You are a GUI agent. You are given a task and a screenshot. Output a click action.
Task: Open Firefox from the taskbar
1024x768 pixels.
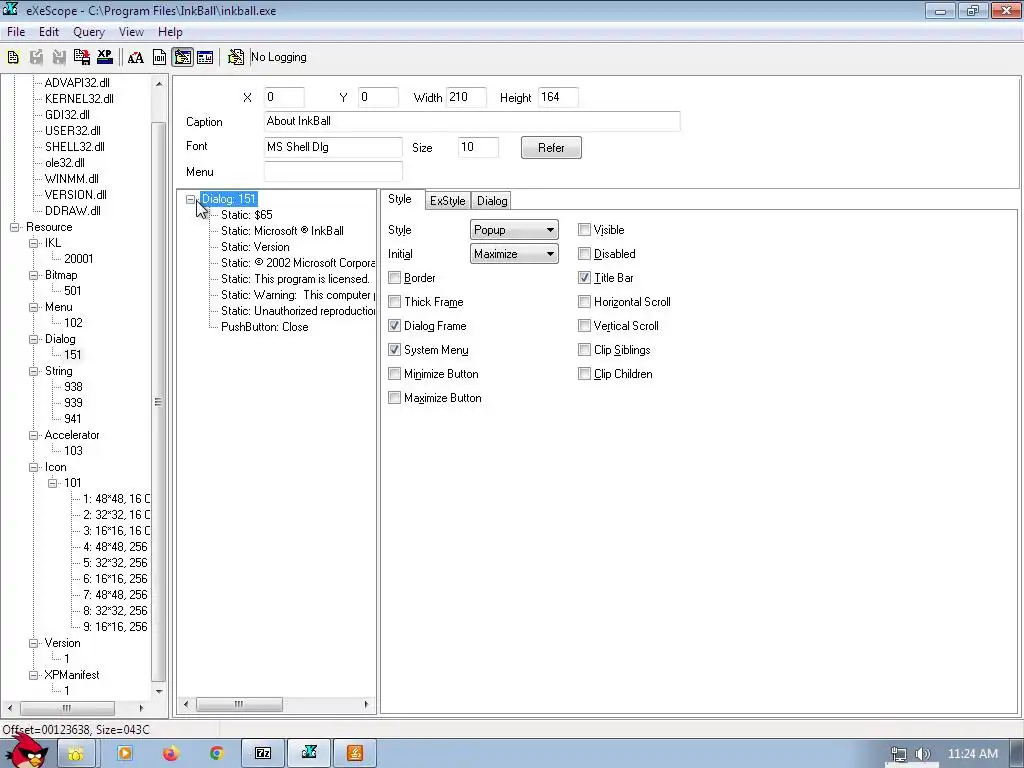coord(170,754)
